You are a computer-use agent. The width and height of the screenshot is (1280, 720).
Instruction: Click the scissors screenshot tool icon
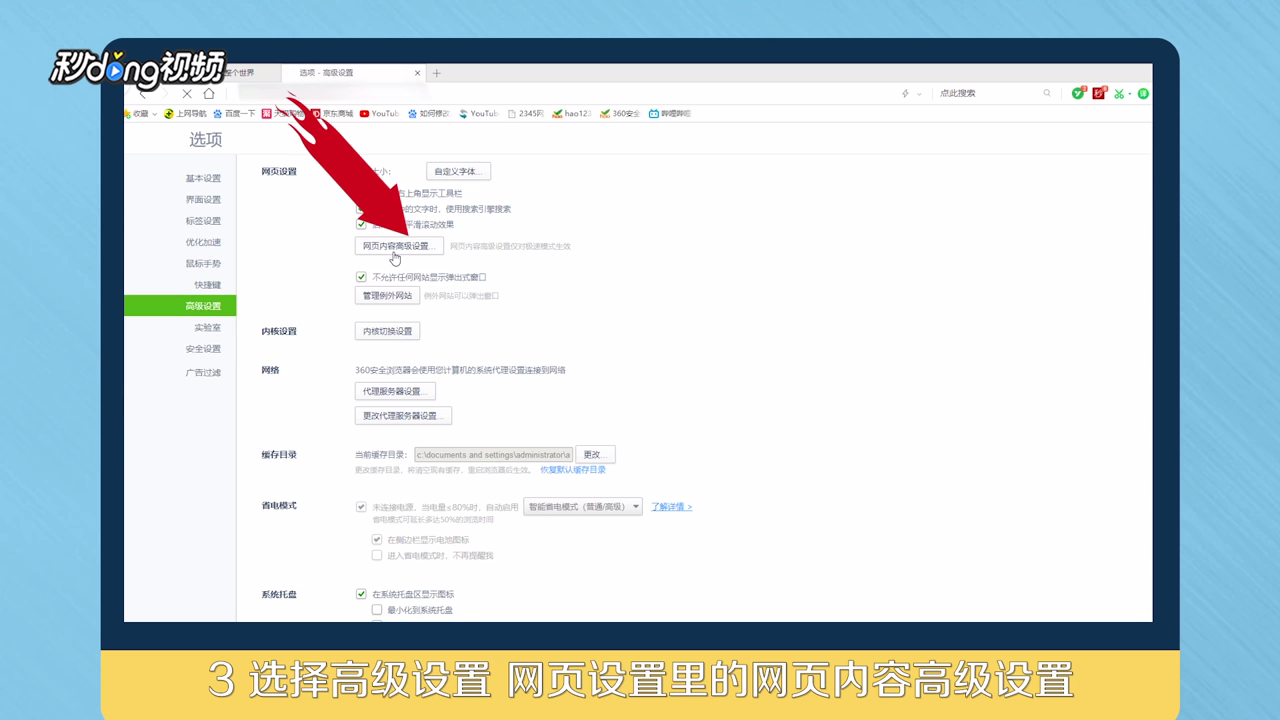1119,93
